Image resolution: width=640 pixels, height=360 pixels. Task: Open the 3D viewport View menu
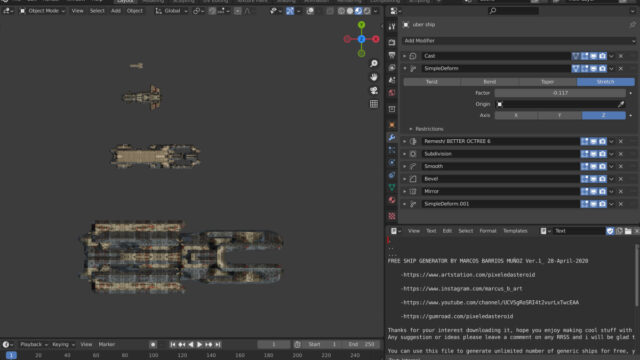point(77,11)
